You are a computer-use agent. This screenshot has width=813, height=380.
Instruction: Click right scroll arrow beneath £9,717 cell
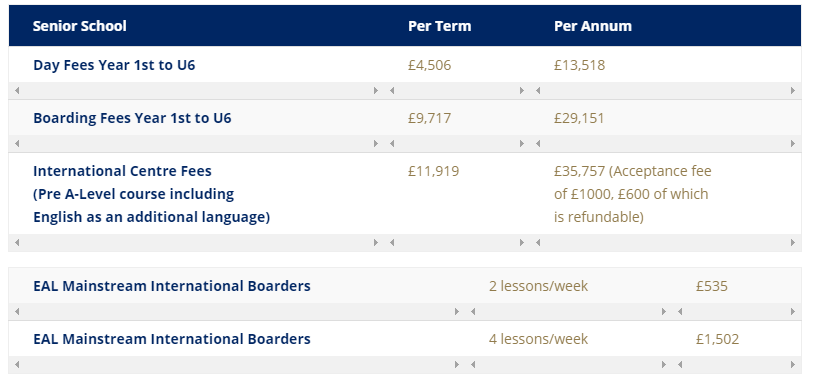click(522, 144)
